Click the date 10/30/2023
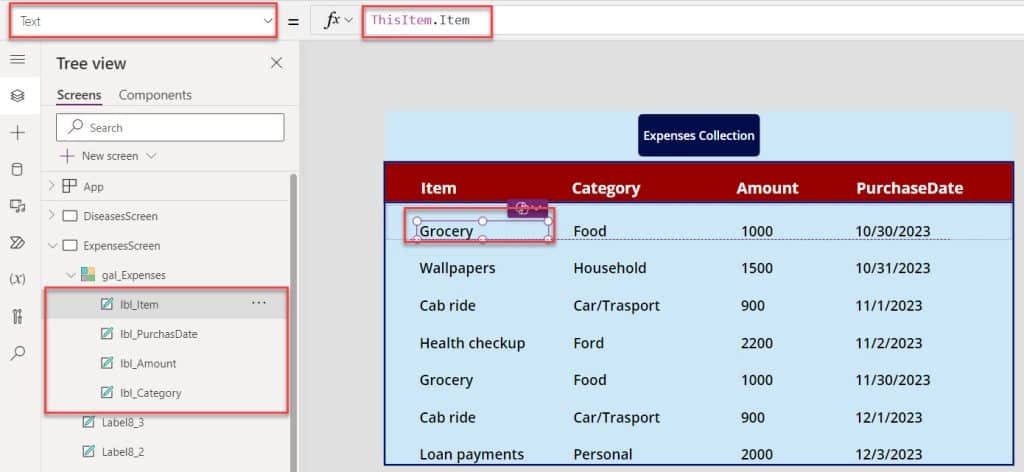The width and height of the screenshot is (1024, 472). click(x=893, y=231)
